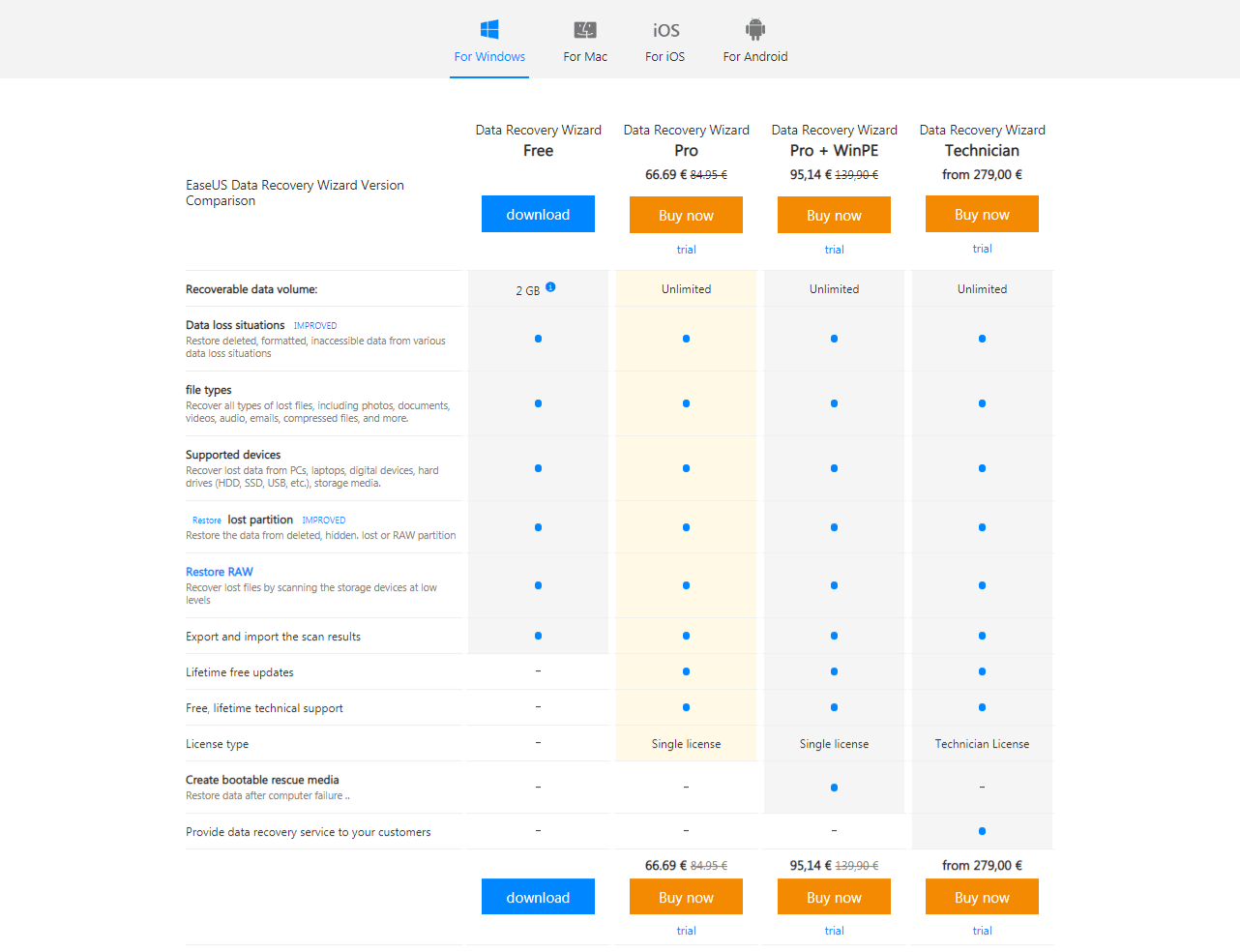Click top Buy now for Pro + WinPE
The height and width of the screenshot is (952, 1240).
pyautogui.click(x=834, y=215)
